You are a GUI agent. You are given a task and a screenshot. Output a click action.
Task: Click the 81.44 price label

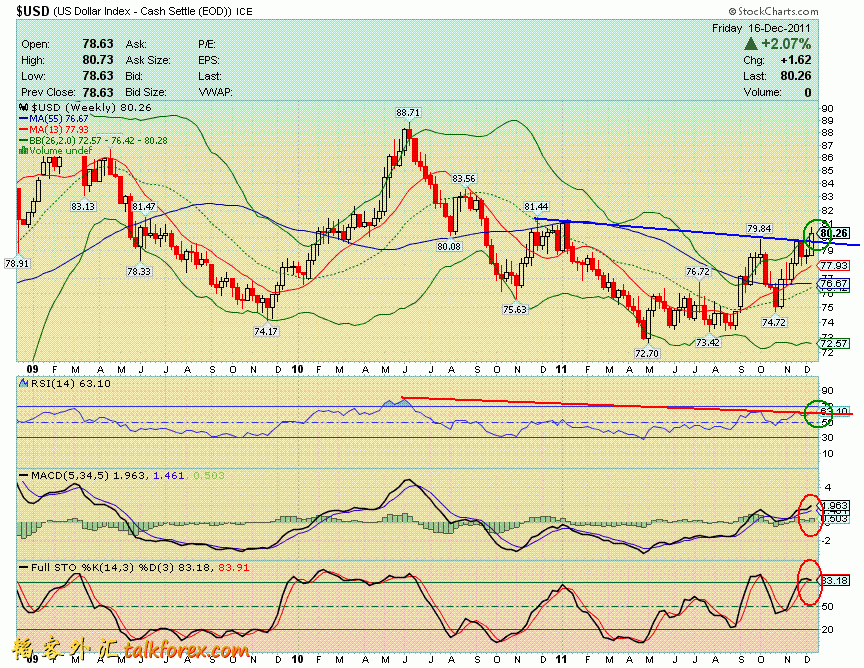pos(536,207)
